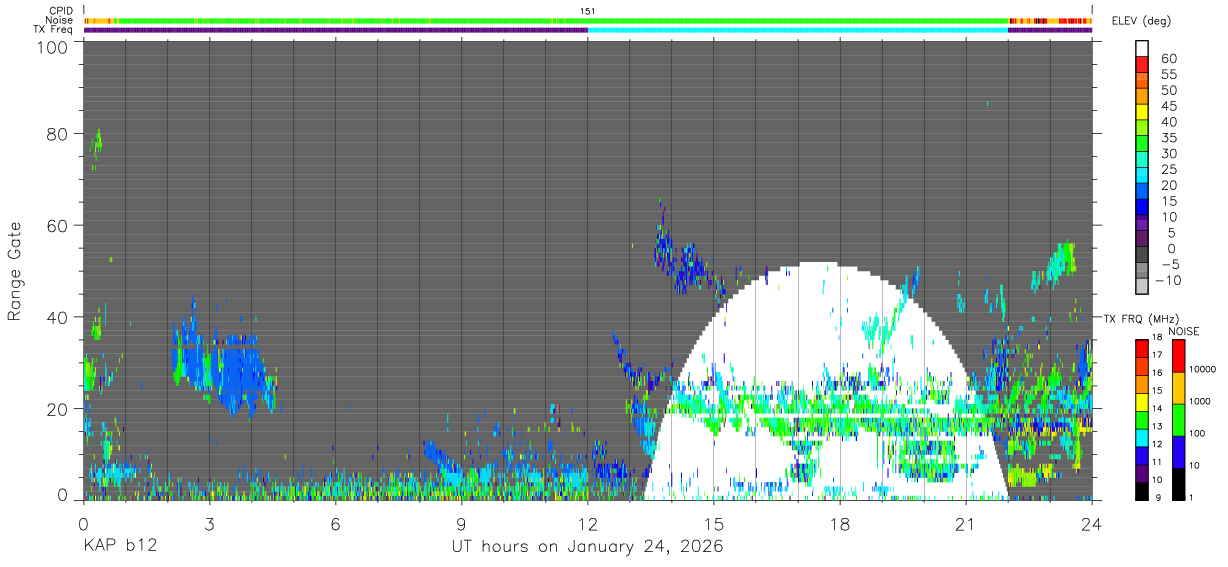Image resolution: width=1228 pixels, height=567 pixels.
Task: Click the 6 tick on the UT hours axis
Action: pos(336,524)
